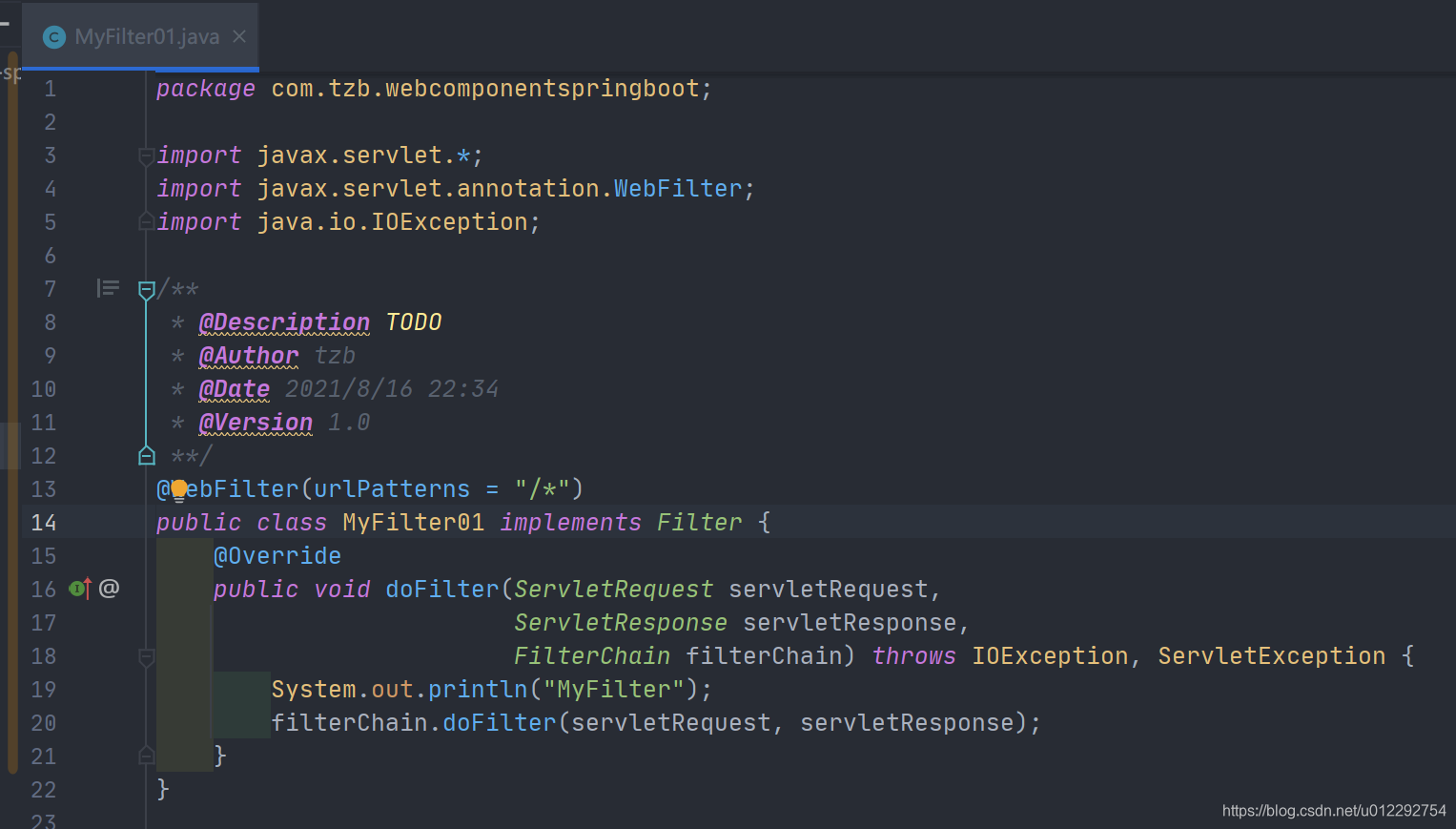Click ServletException in the throws clause
Image resolution: width=1456 pixels, height=829 pixels.
pyautogui.click(x=1272, y=656)
